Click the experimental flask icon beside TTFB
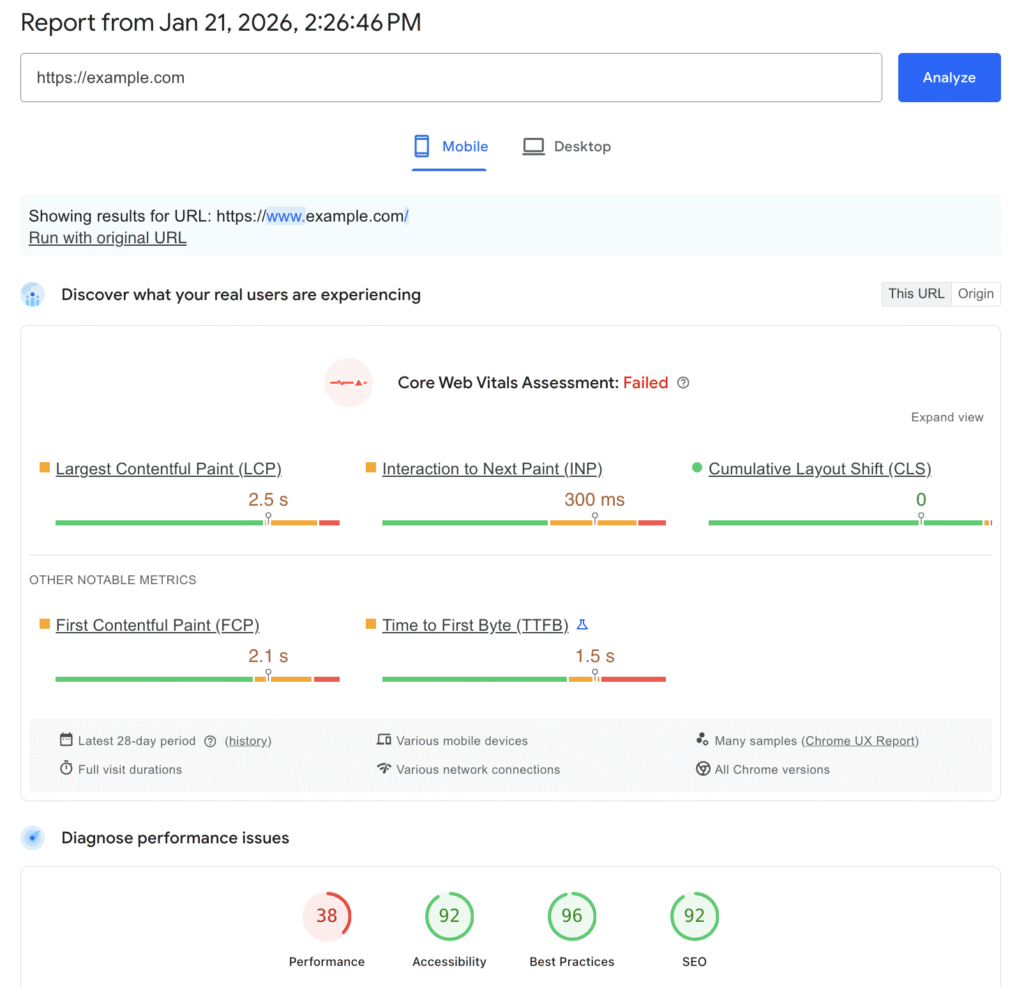The height and width of the screenshot is (987, 1024). [x=583, y=625]
